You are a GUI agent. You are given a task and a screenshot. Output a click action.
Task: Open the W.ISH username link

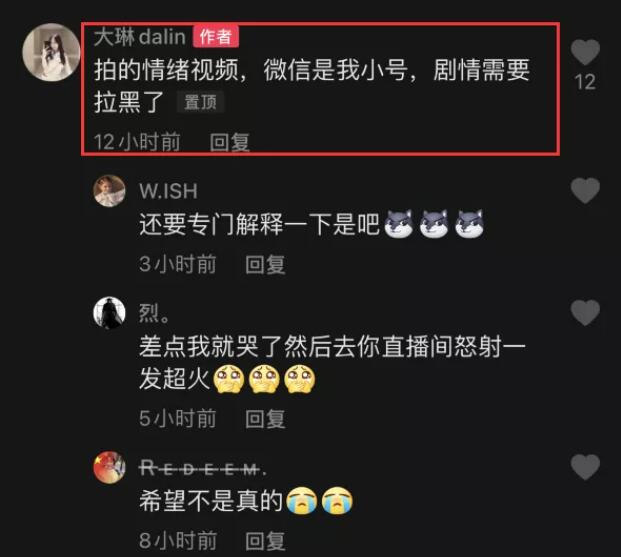tap(168, 191)
